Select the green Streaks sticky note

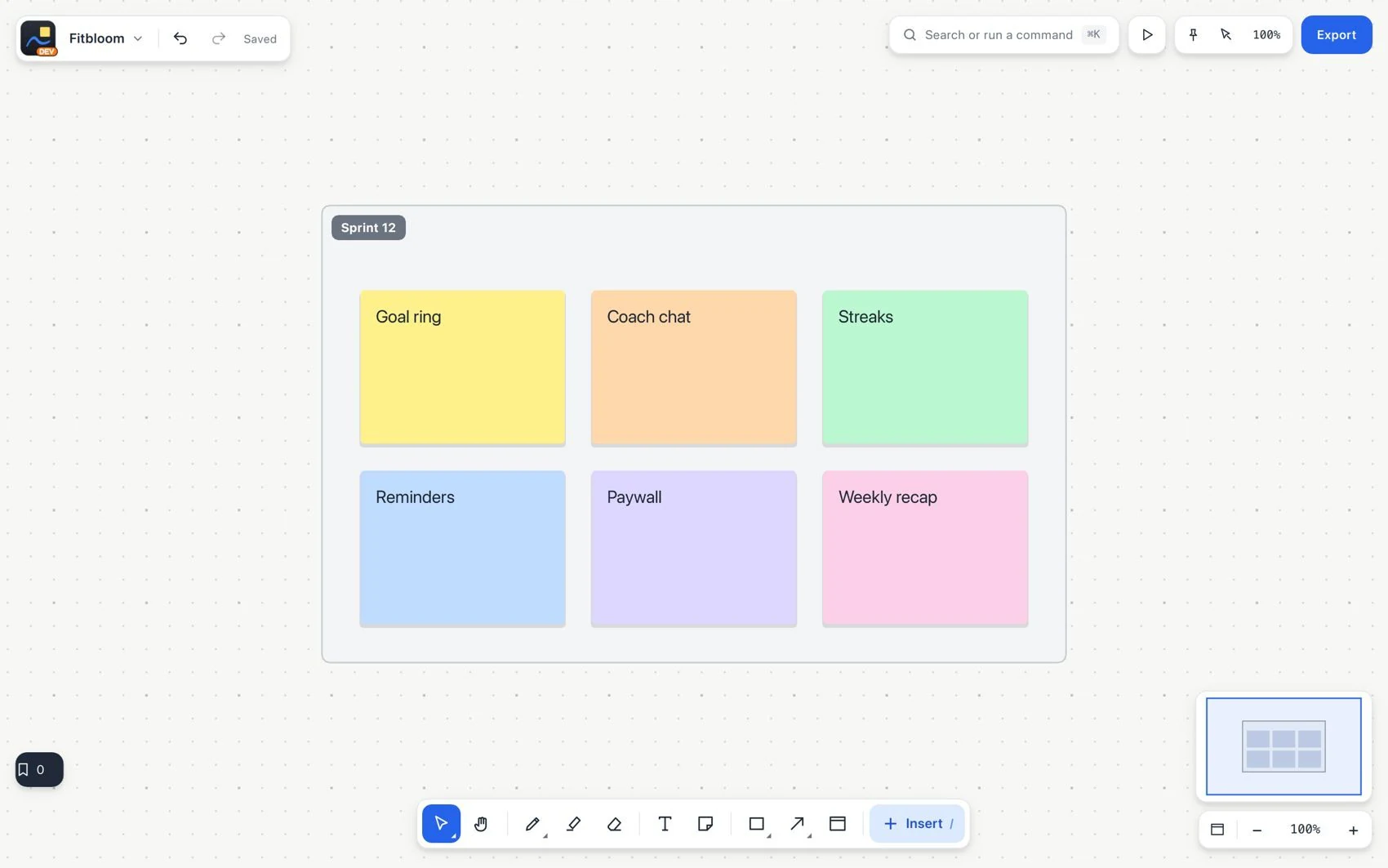coord(925,367)
